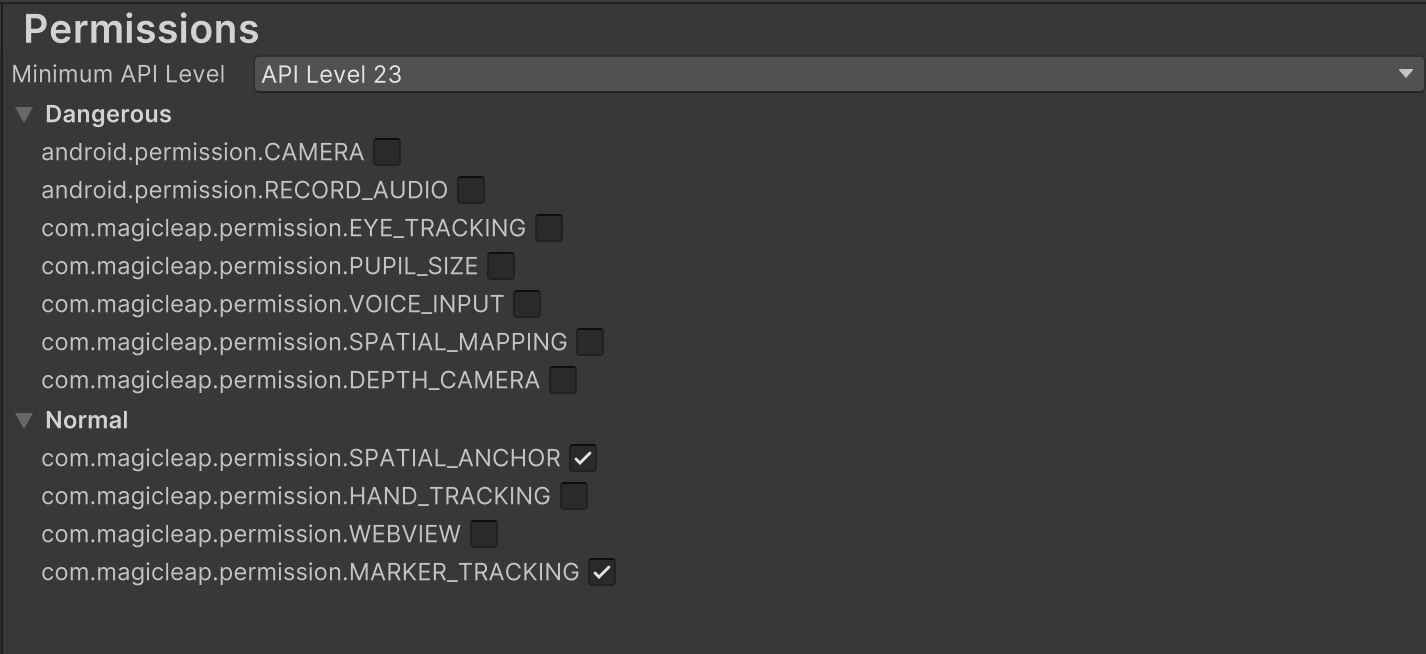The height and width of the screenshot is (654, 1426).
Task: Select the API Level 23 combo box
Action: pyautogui.click(x=700, y=73)
